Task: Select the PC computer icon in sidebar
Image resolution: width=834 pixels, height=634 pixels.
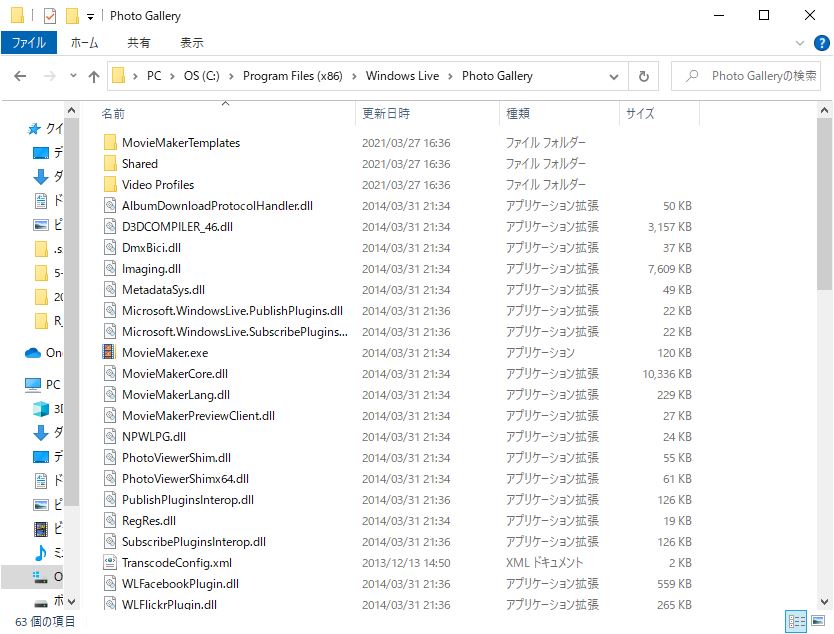Action: [33, 385]
